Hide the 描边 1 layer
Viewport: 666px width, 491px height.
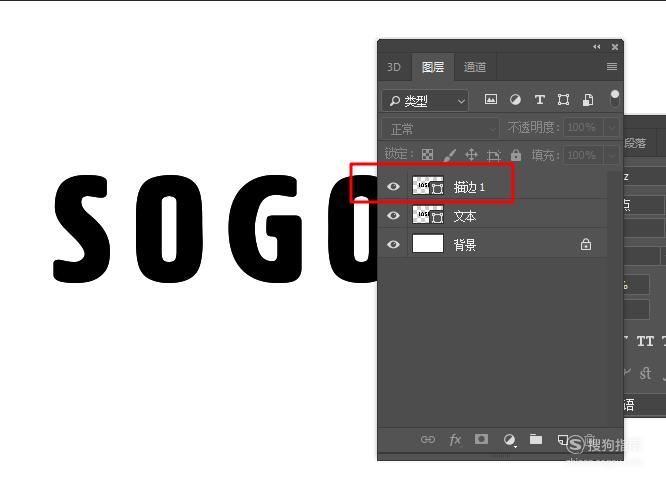tap(393, 186)
